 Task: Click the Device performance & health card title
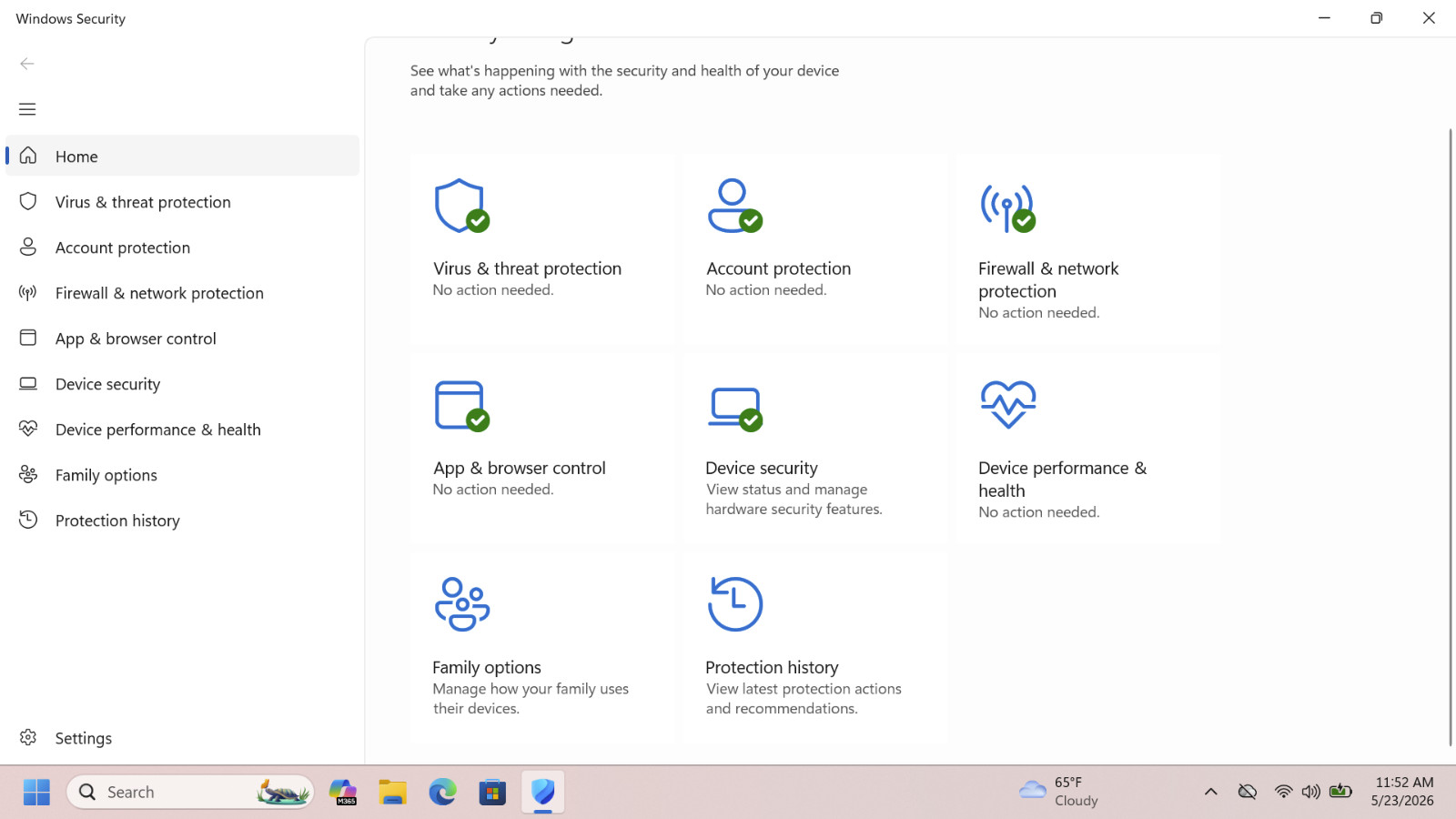pyautogui.click(x=1062, y=479)
